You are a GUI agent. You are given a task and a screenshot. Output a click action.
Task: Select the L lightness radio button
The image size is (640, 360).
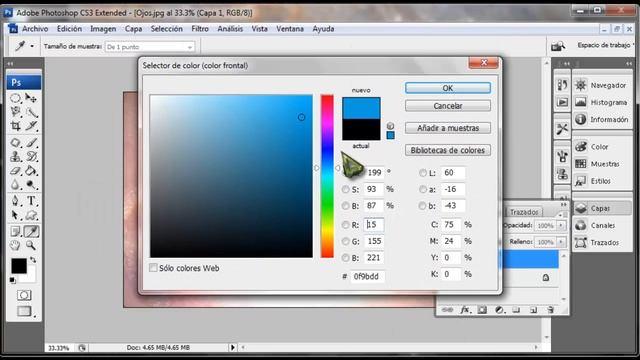click(422, 173)
